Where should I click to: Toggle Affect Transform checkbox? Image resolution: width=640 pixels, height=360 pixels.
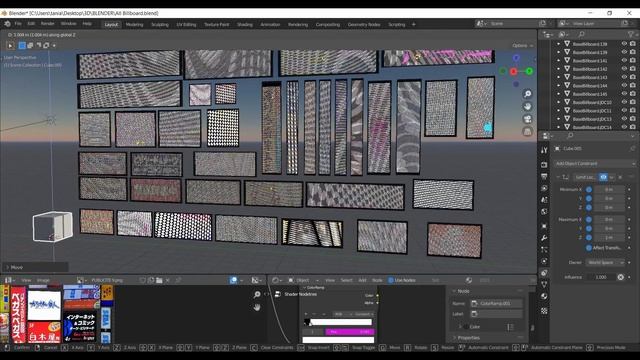[x=589, y=248]
